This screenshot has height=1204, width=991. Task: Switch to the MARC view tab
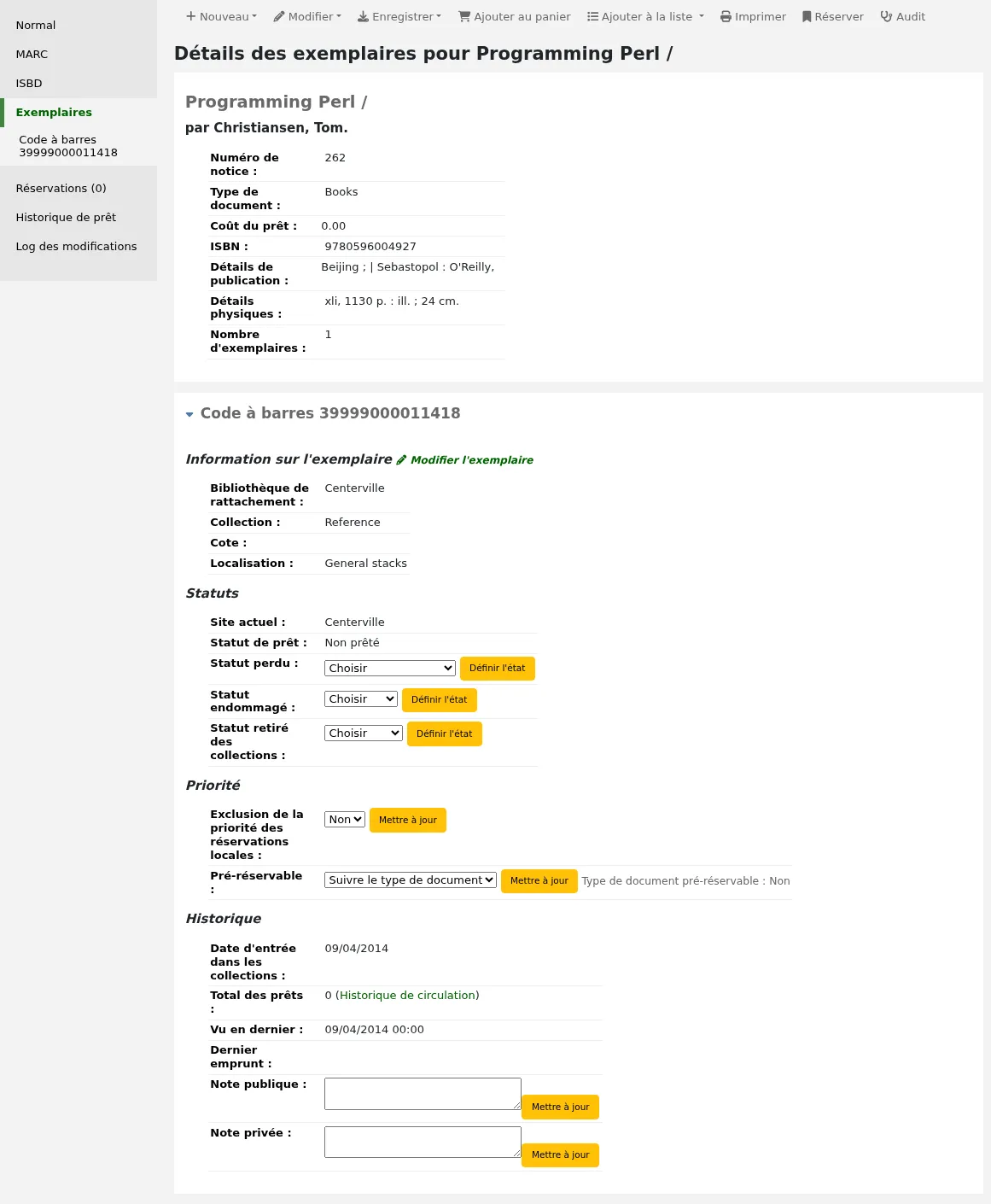(x=79, y=55)
